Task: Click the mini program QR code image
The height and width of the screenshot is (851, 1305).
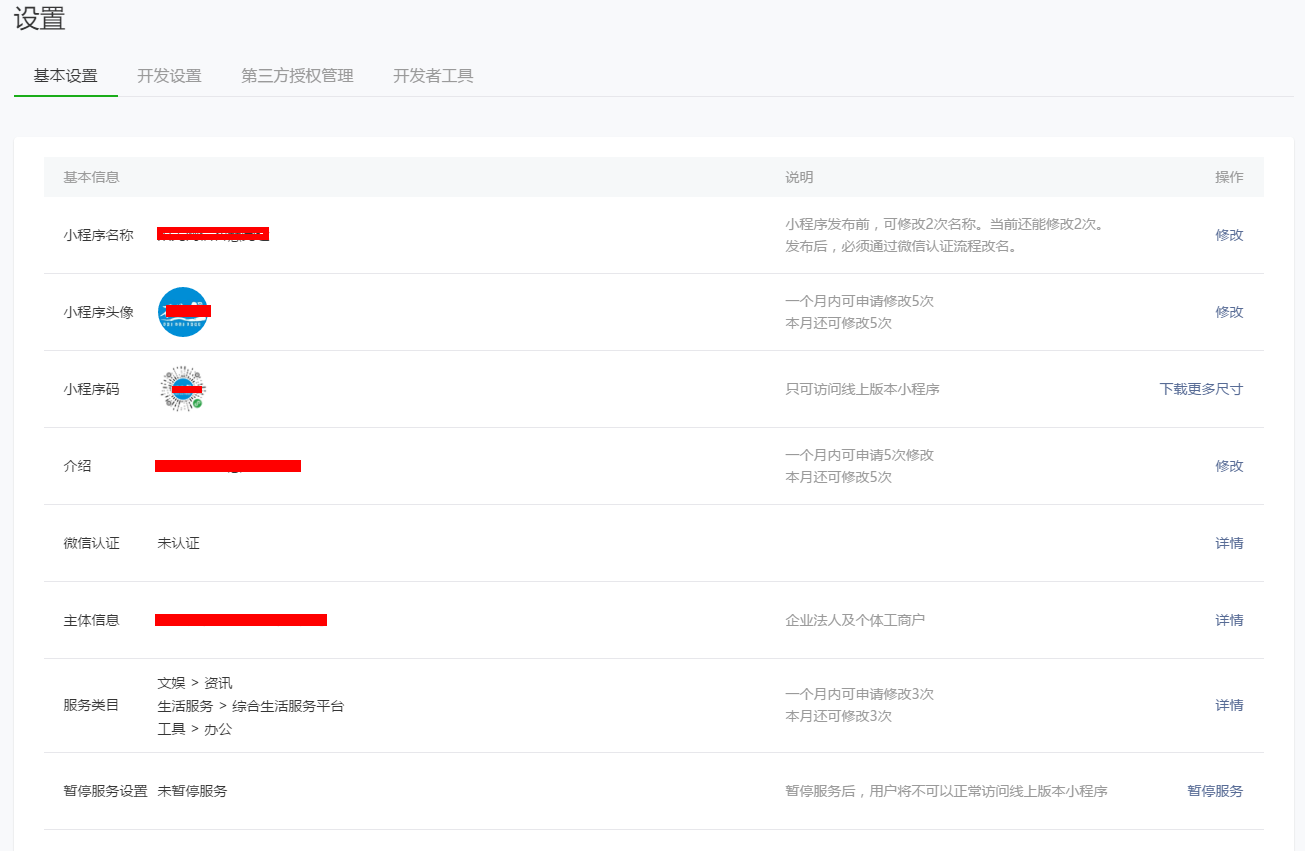Action: pyautogui.click(x=183, y=389)
